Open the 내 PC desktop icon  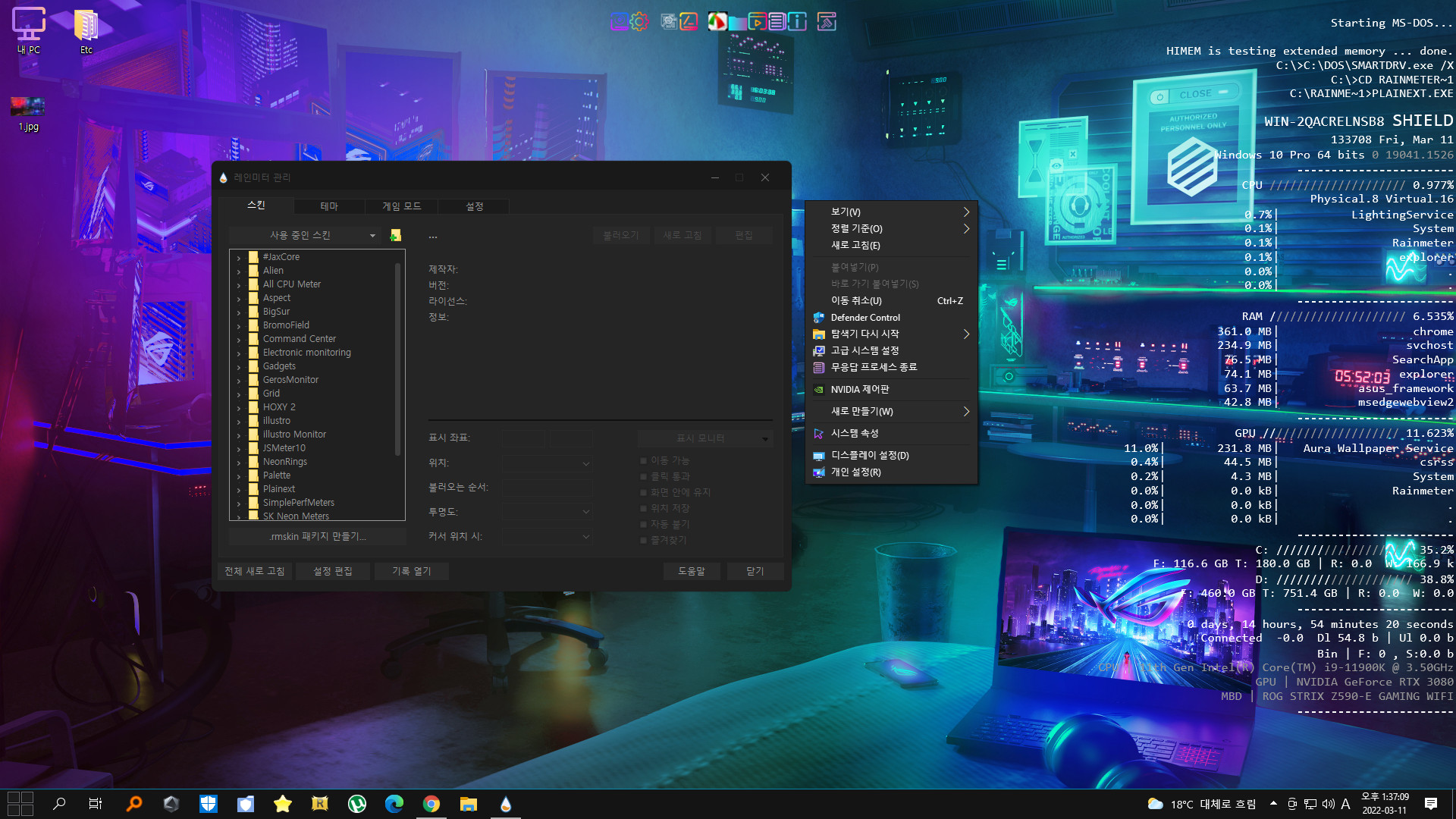(x=29, y=30)
